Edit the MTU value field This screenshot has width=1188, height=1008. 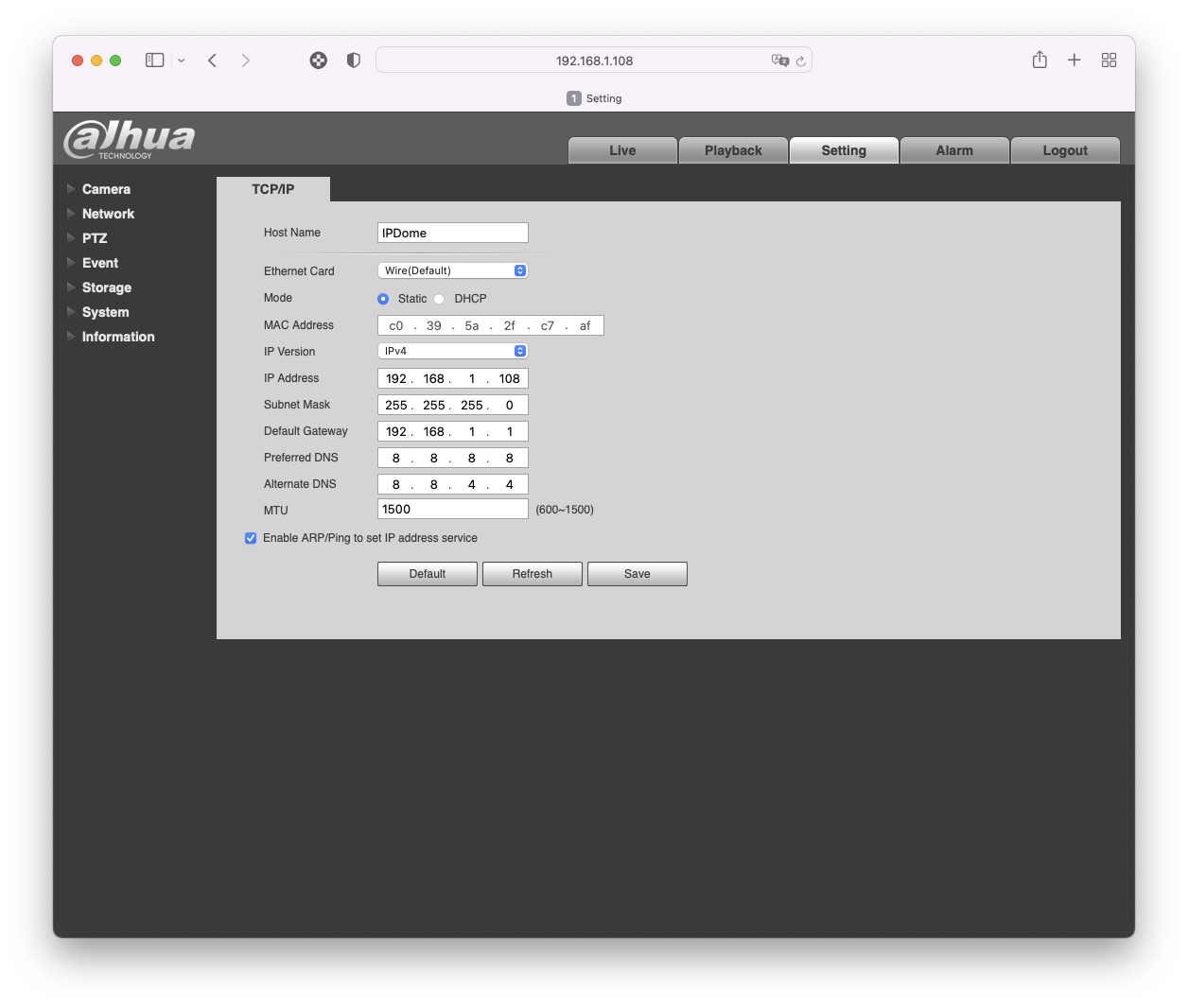click(453, 509)
